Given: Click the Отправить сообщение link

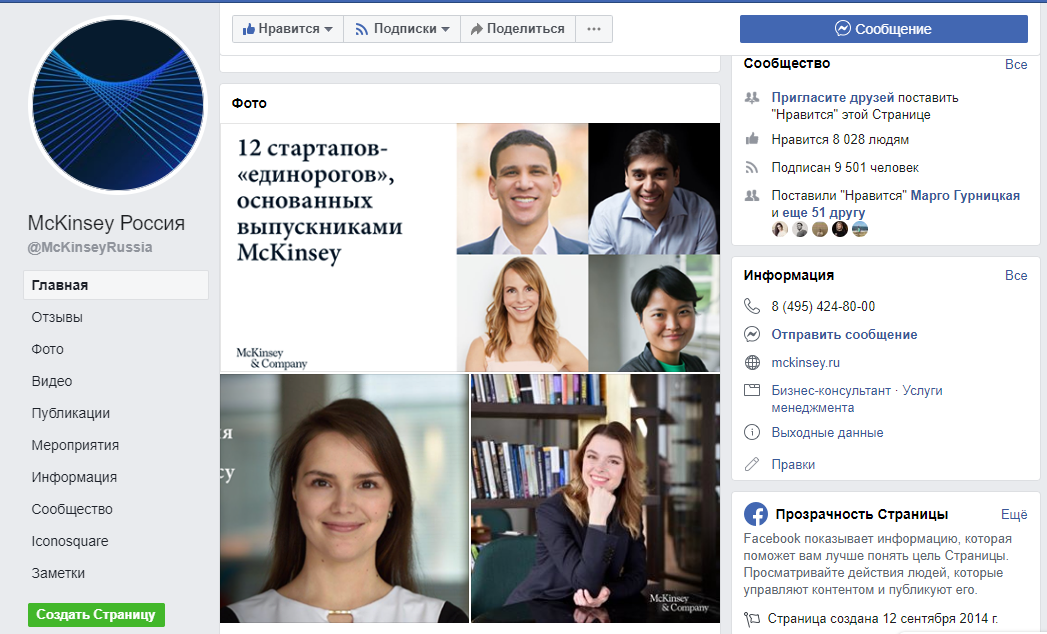Looking at the screenshot, I should 845,335.
